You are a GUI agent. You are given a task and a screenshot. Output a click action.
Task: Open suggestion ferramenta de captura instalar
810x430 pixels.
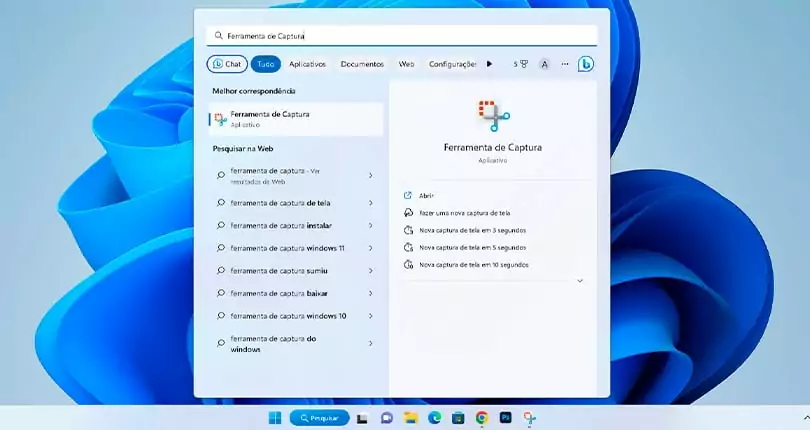tap(296, 225)
